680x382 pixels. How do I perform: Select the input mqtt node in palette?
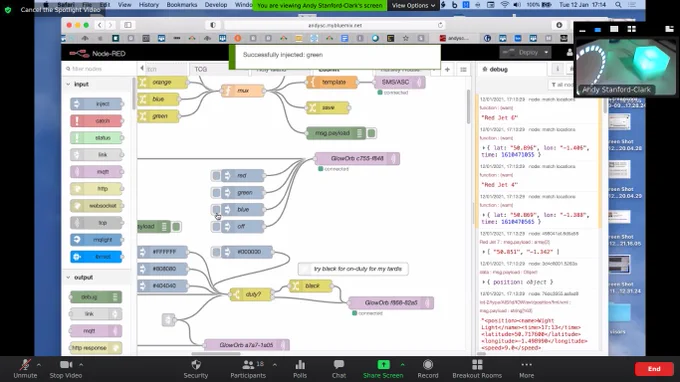[96, 172]
